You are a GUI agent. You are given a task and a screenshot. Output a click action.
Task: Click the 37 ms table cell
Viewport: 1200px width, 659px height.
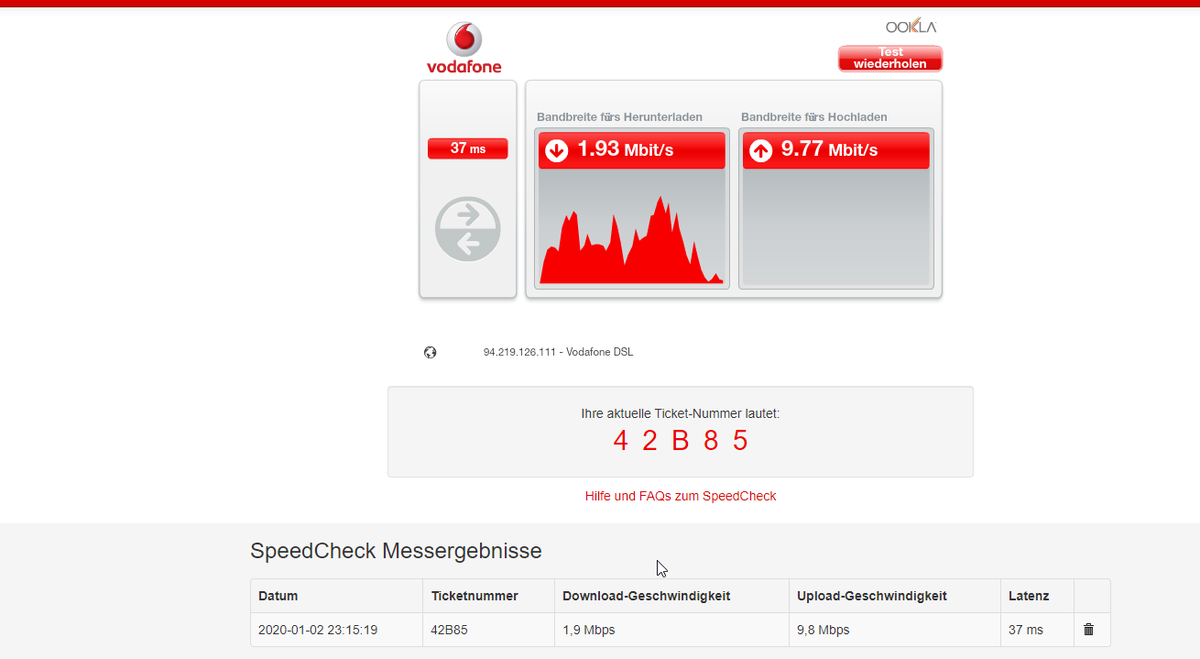click(x=1037, y=630)
